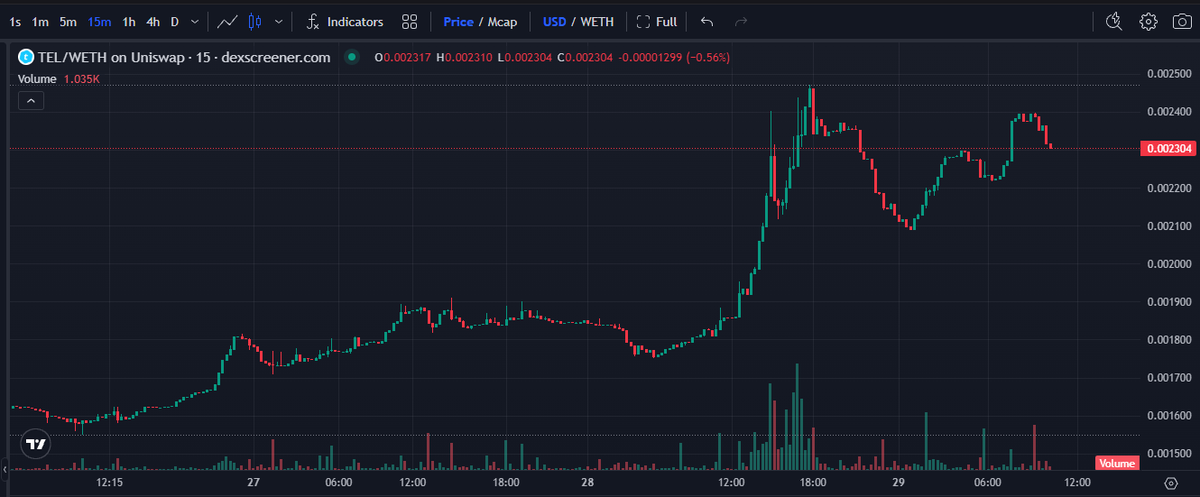Enter fullscreen with the Full button

click(x=657, y=21)
